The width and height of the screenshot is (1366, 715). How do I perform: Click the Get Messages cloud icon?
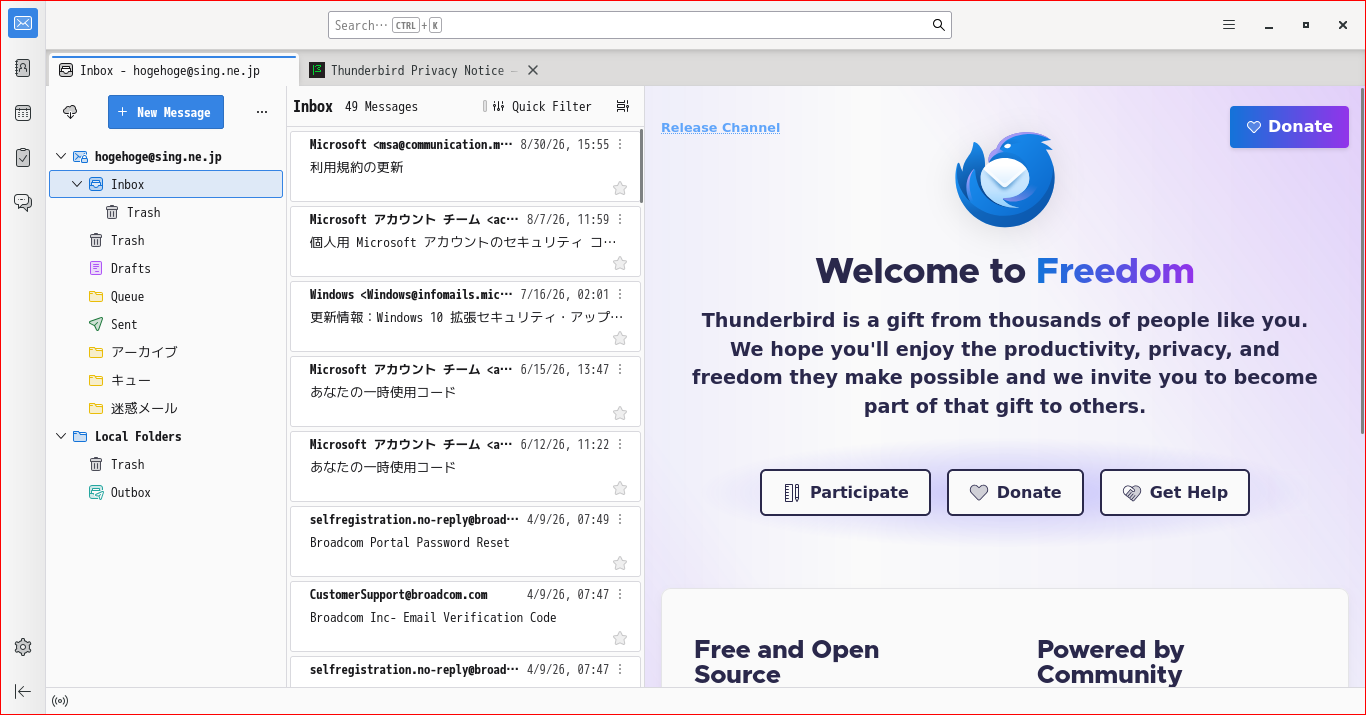pos(70,112)
